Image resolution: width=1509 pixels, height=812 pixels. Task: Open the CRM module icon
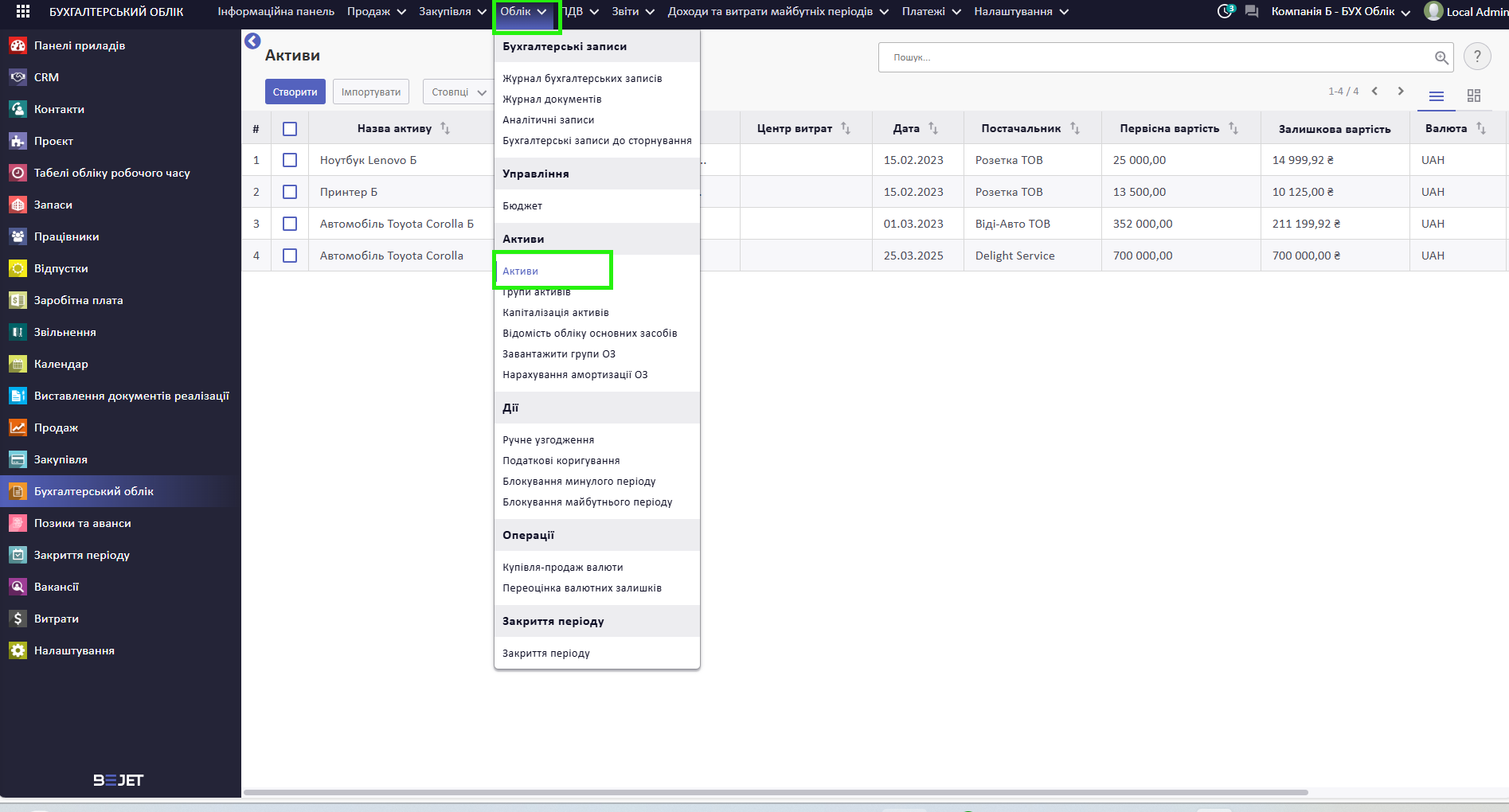tap(18, 77)
